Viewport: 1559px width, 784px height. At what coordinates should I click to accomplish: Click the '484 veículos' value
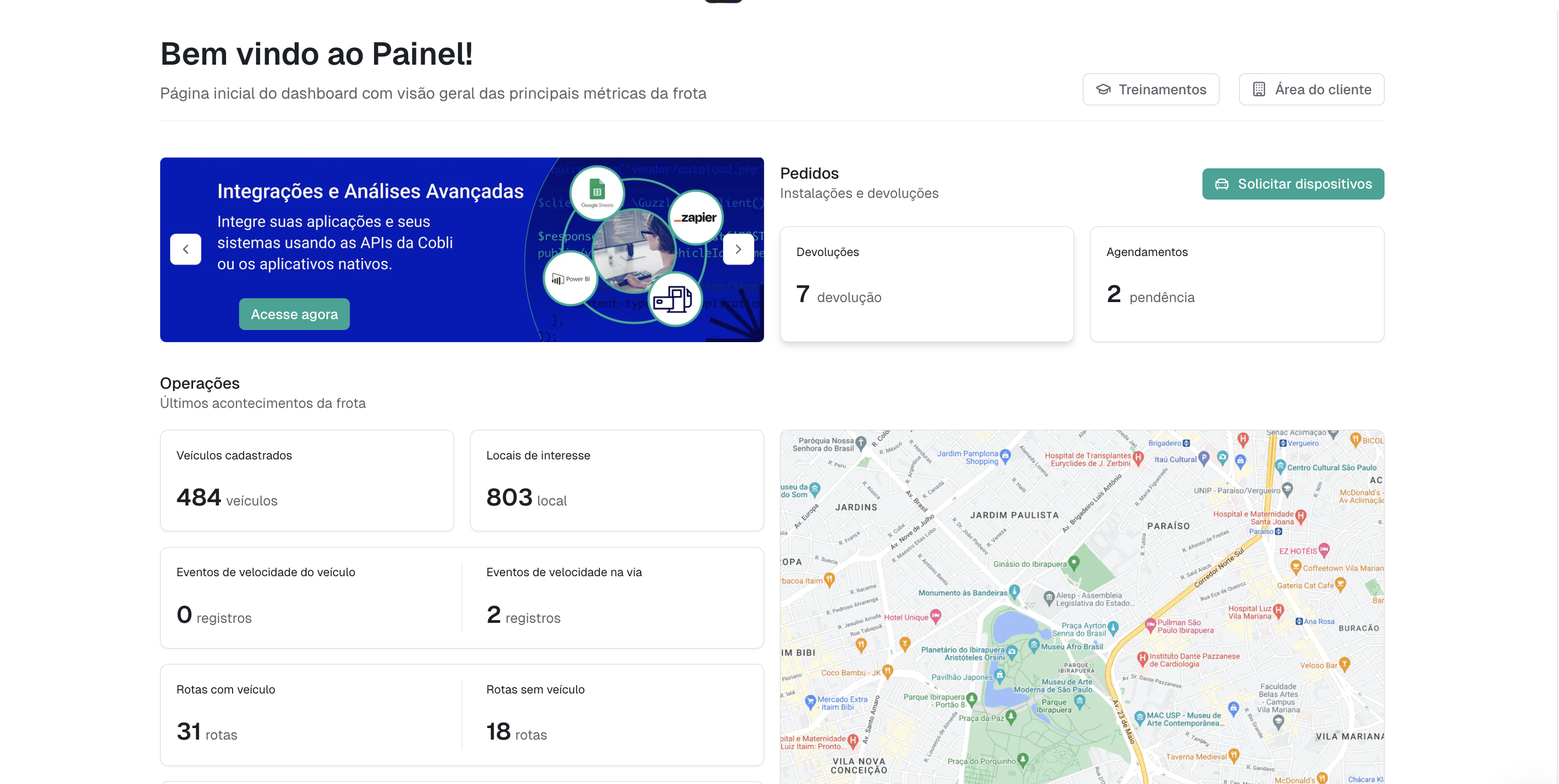click(x=227, y=498)
